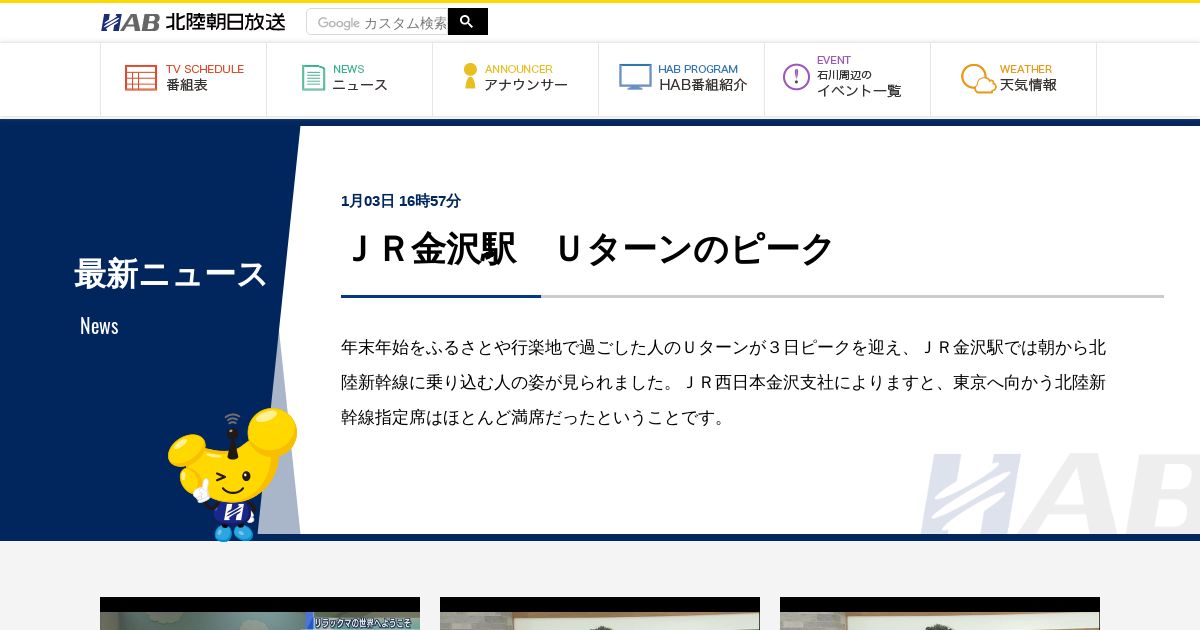
Task: Open the right news video thumbnail
Action: click(x=940, y=614)
